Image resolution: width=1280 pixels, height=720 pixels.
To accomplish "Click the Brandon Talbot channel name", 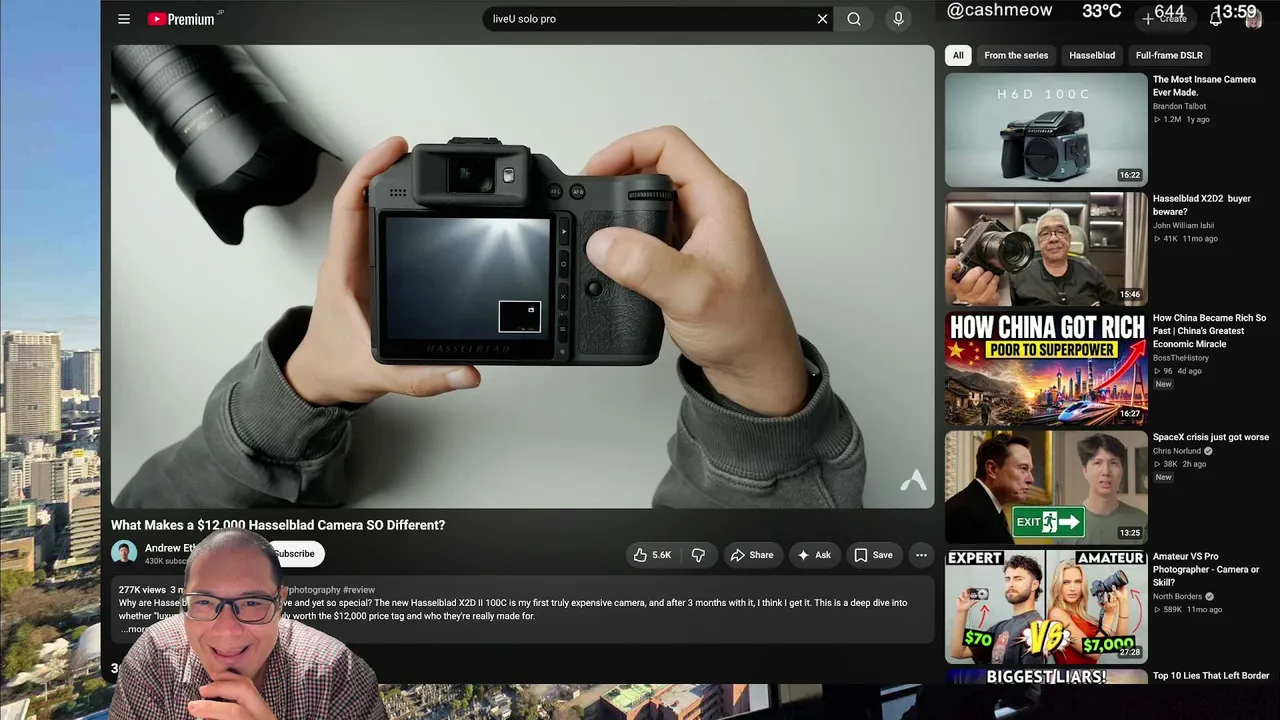I will click(x=1180, y=106).
